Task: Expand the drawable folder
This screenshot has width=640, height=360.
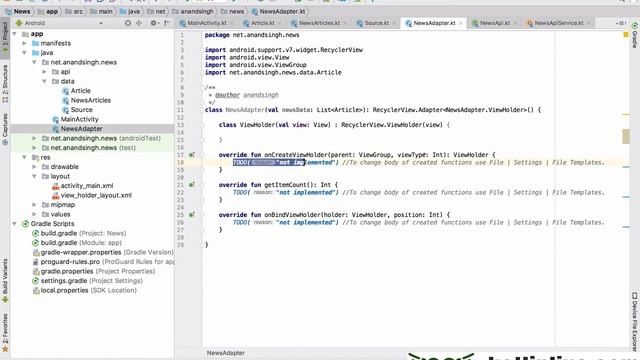Action: [35, 167]
